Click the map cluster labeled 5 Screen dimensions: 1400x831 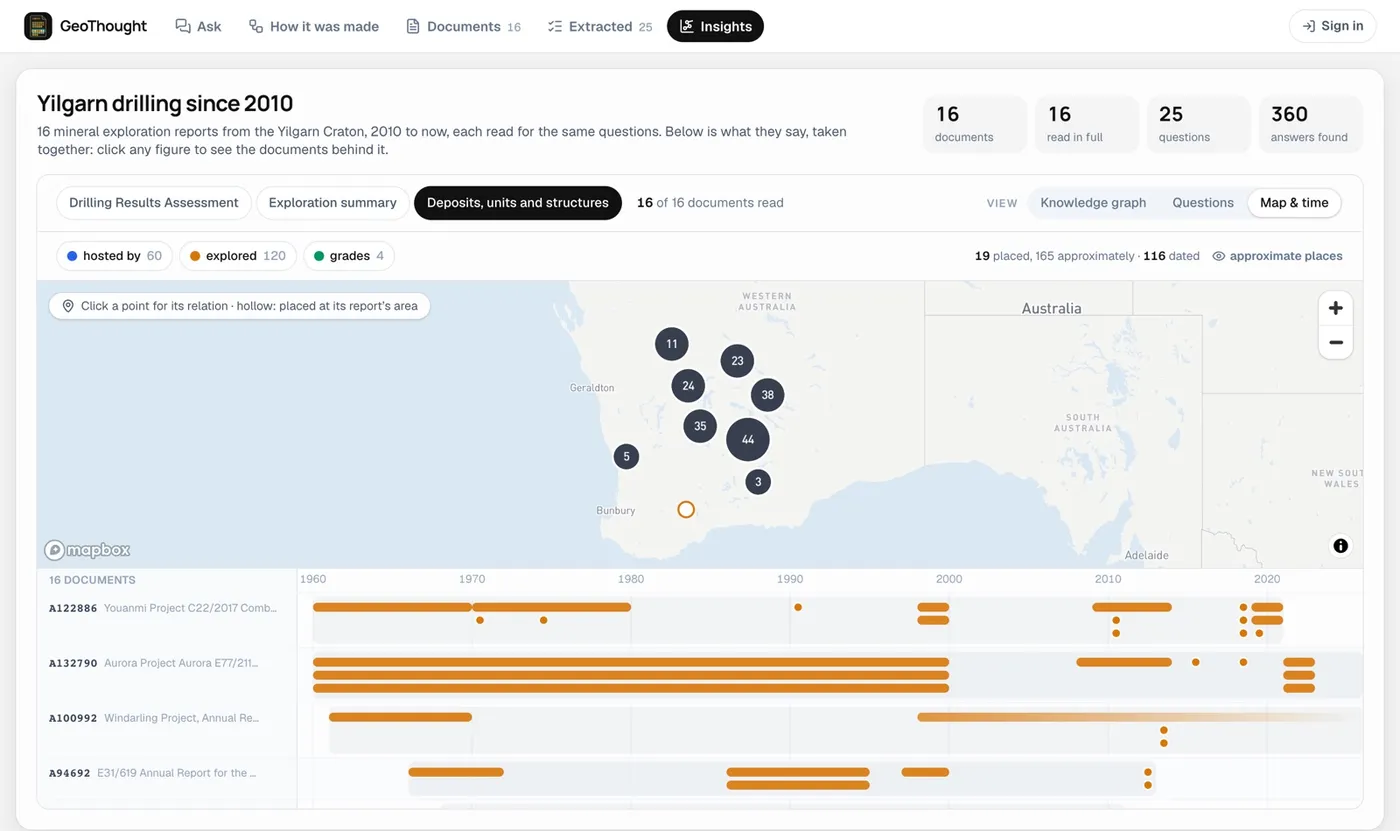[626, 457]
